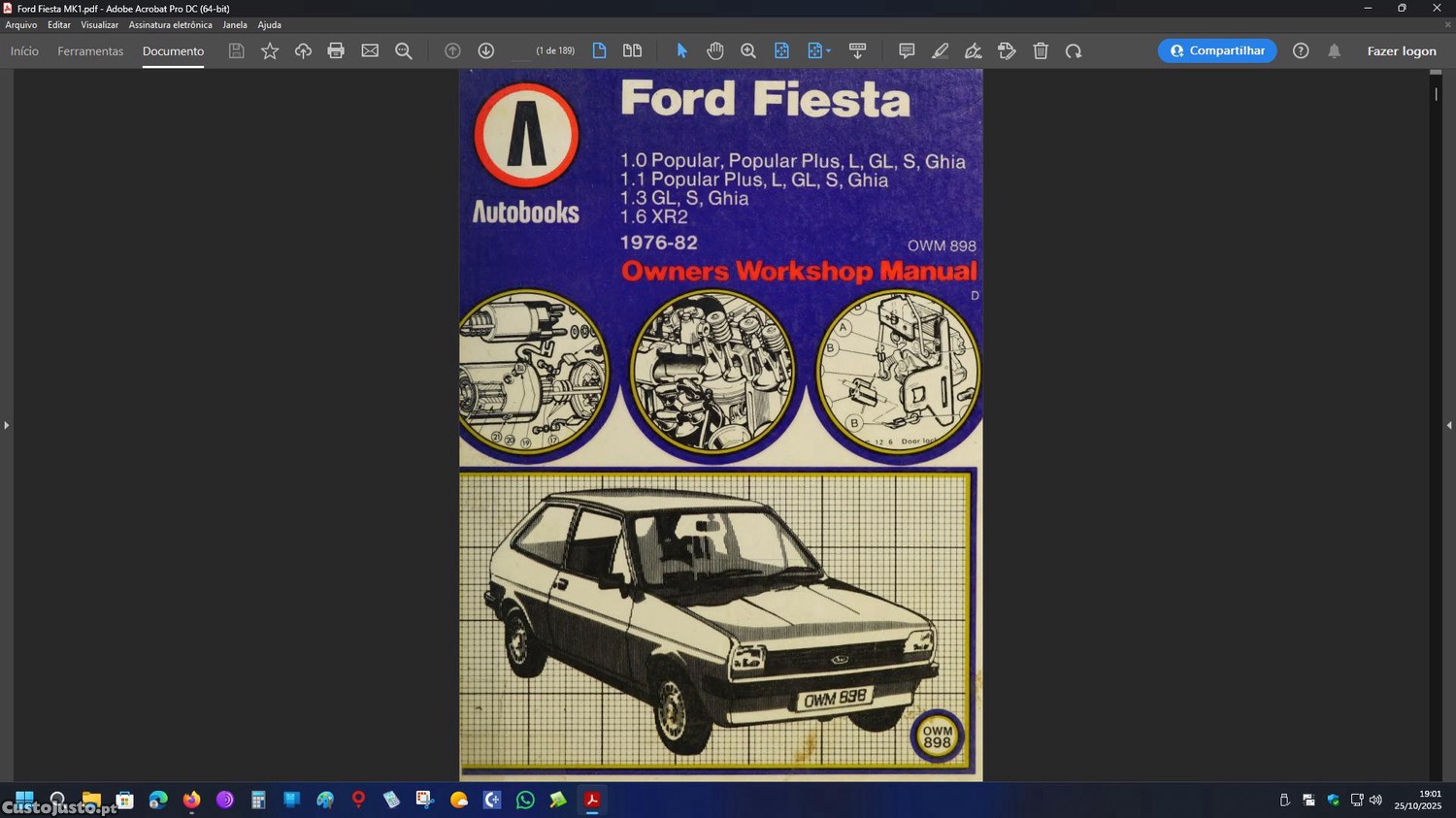1456x818 pixels.
Task: Click the send by email envelope icon
Action: pyautogui.click(x=370, y=50)
